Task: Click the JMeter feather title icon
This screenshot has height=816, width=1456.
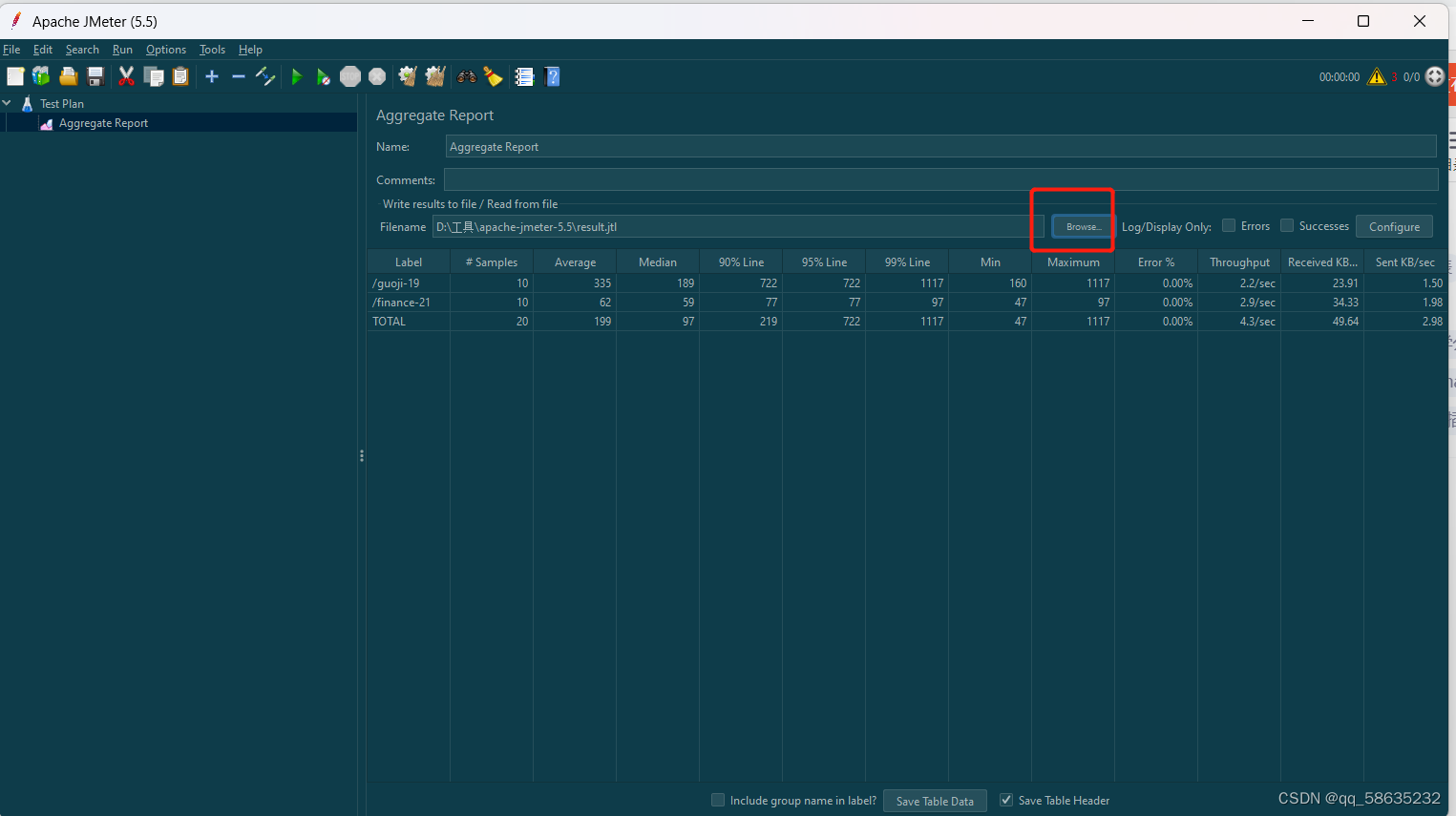Action: point(15,20)
